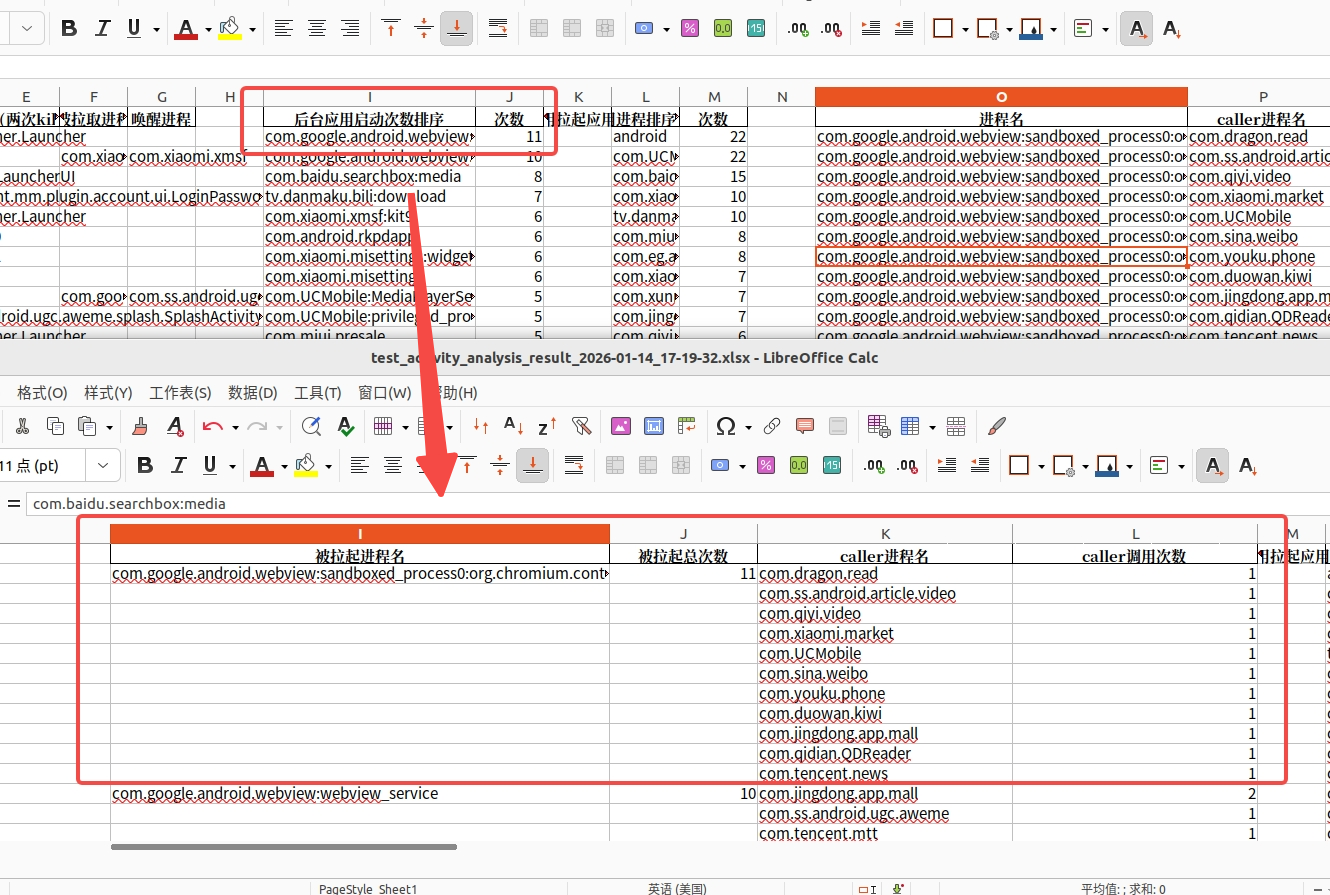Click the increase indent icon in background window

coord(871,29)
